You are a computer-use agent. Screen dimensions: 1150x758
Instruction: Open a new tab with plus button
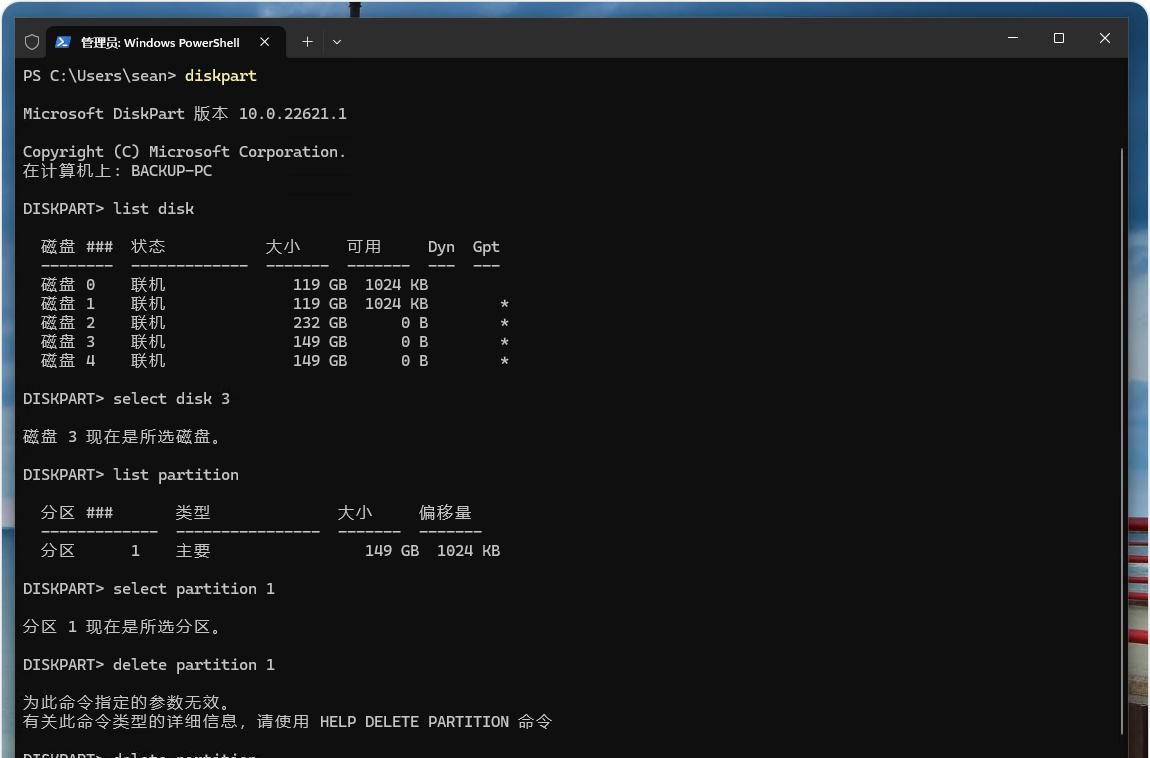307,42
